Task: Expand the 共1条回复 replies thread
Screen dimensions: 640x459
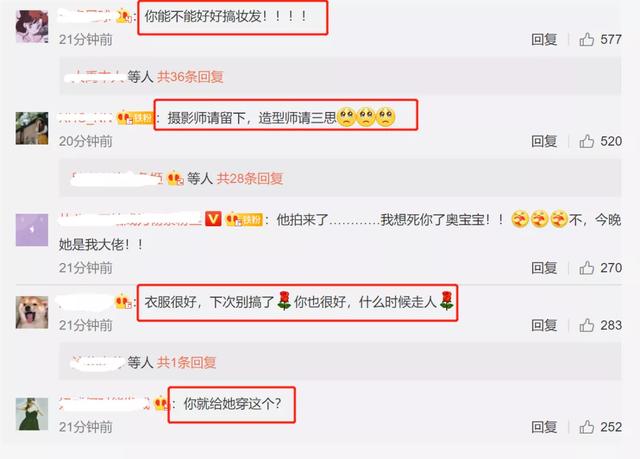Action: pyautogui.click(x=187, y=362)
